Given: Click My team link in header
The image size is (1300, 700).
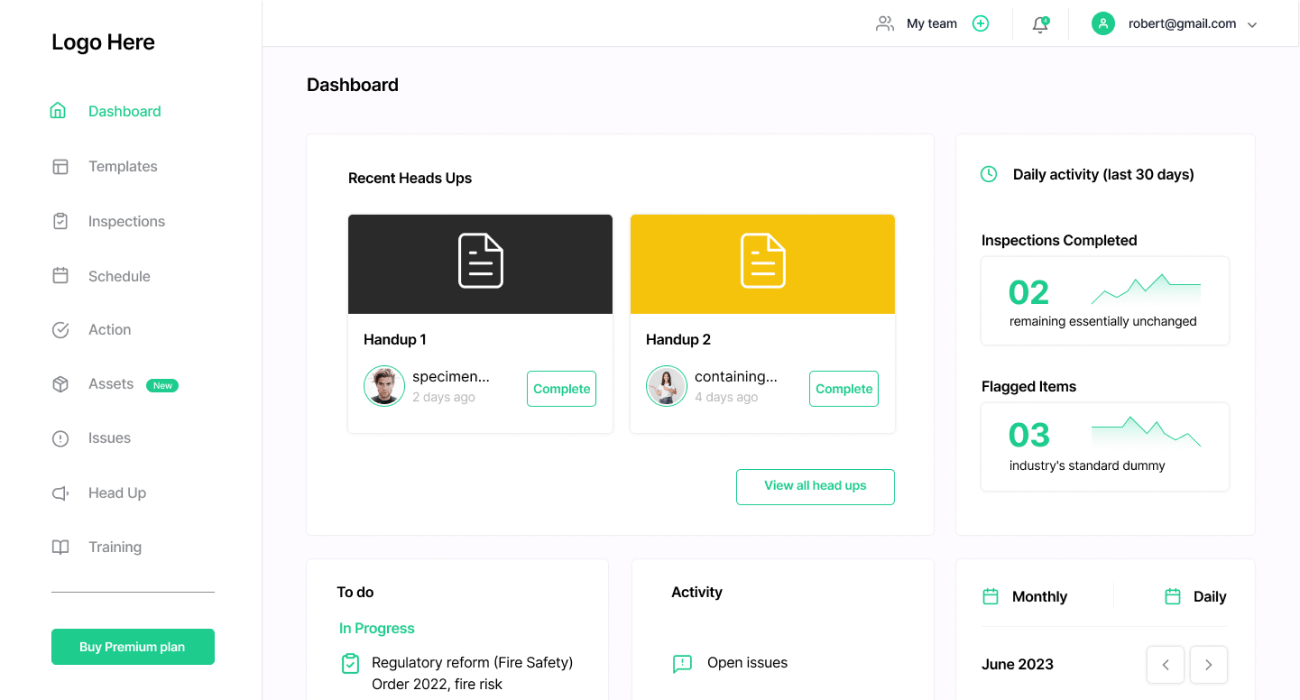Looking at the screenshot, I should point(932,23).
